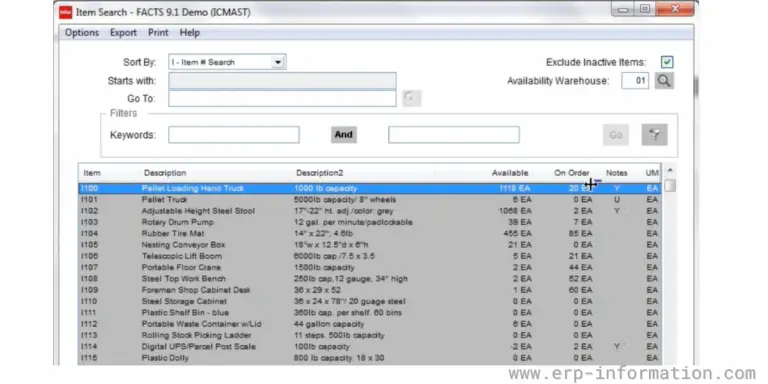Open the Export menu
The height and width of the screenshot is (384, 768).
coord(123,33)
